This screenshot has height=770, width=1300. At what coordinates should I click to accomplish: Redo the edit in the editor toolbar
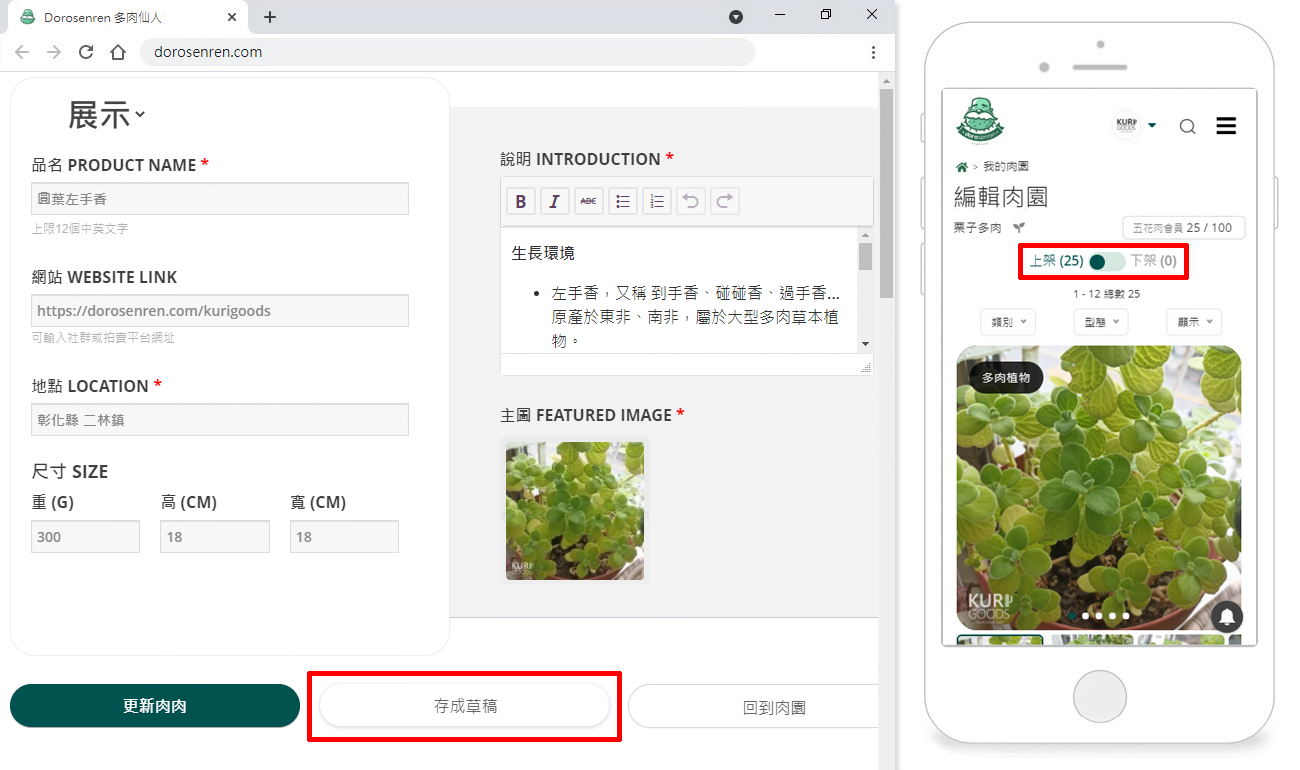click(x=725, y=201)
